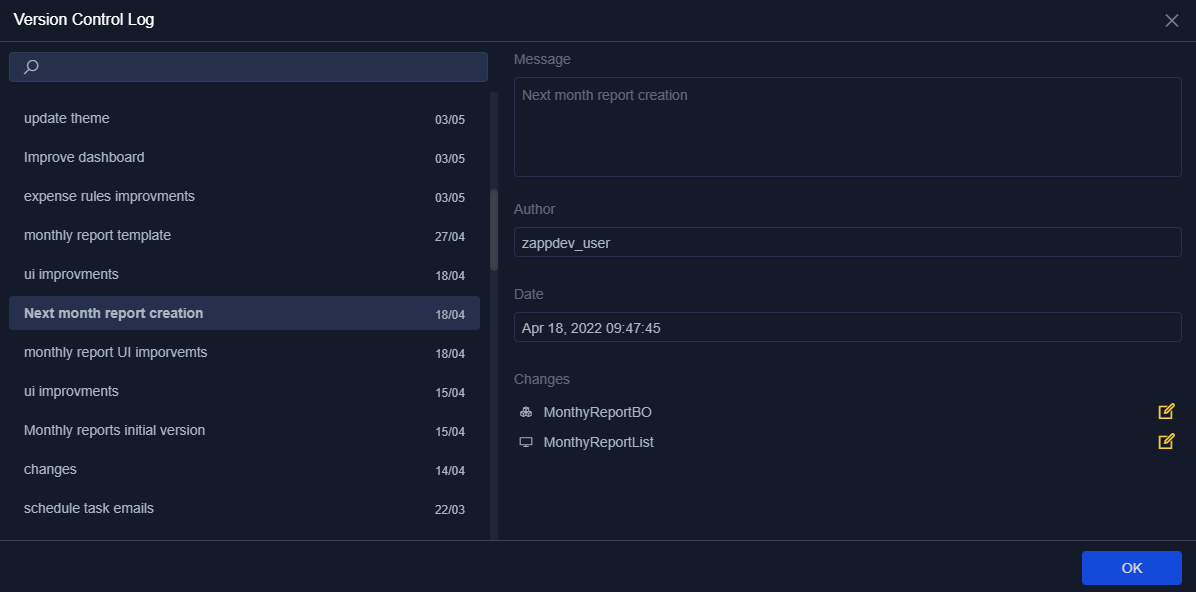Viewport: 1196px width, 592px height.
Task: Focus the commit search input field
Action: pyautogui.click(x=260, y=67)
